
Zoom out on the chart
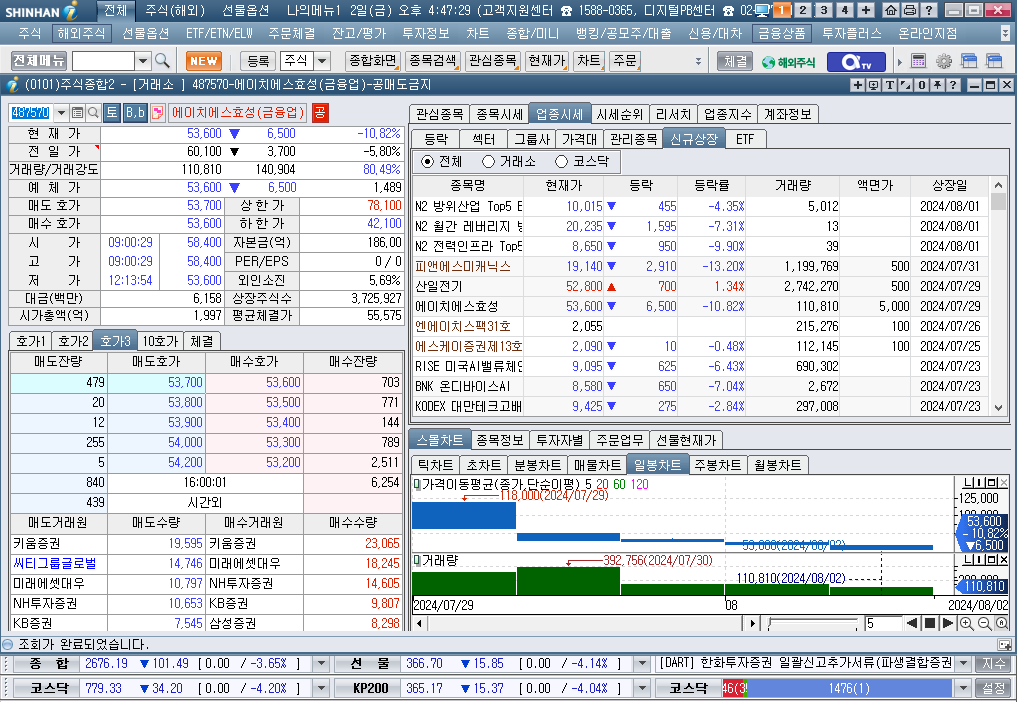pos(984,623)
